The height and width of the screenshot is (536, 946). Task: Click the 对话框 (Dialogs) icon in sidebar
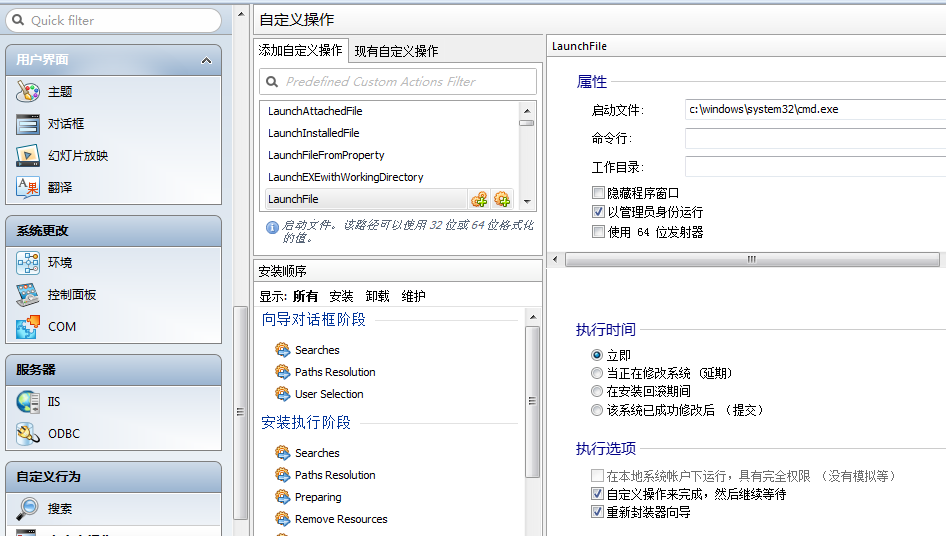pos(28,124)
